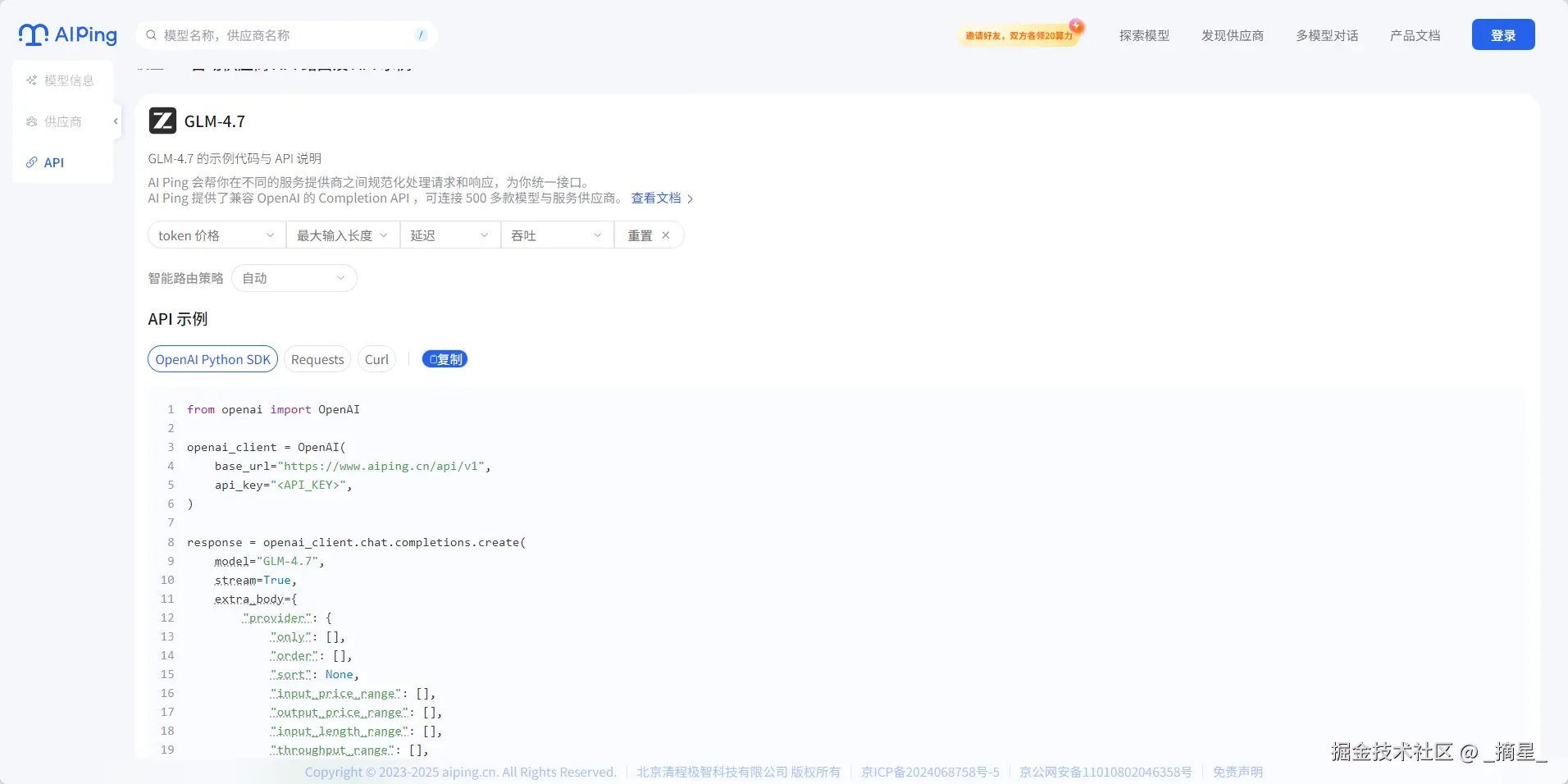The image size is (1568, 784).
Task: Click the provider sidebar icon
Action: click(32, 121)
